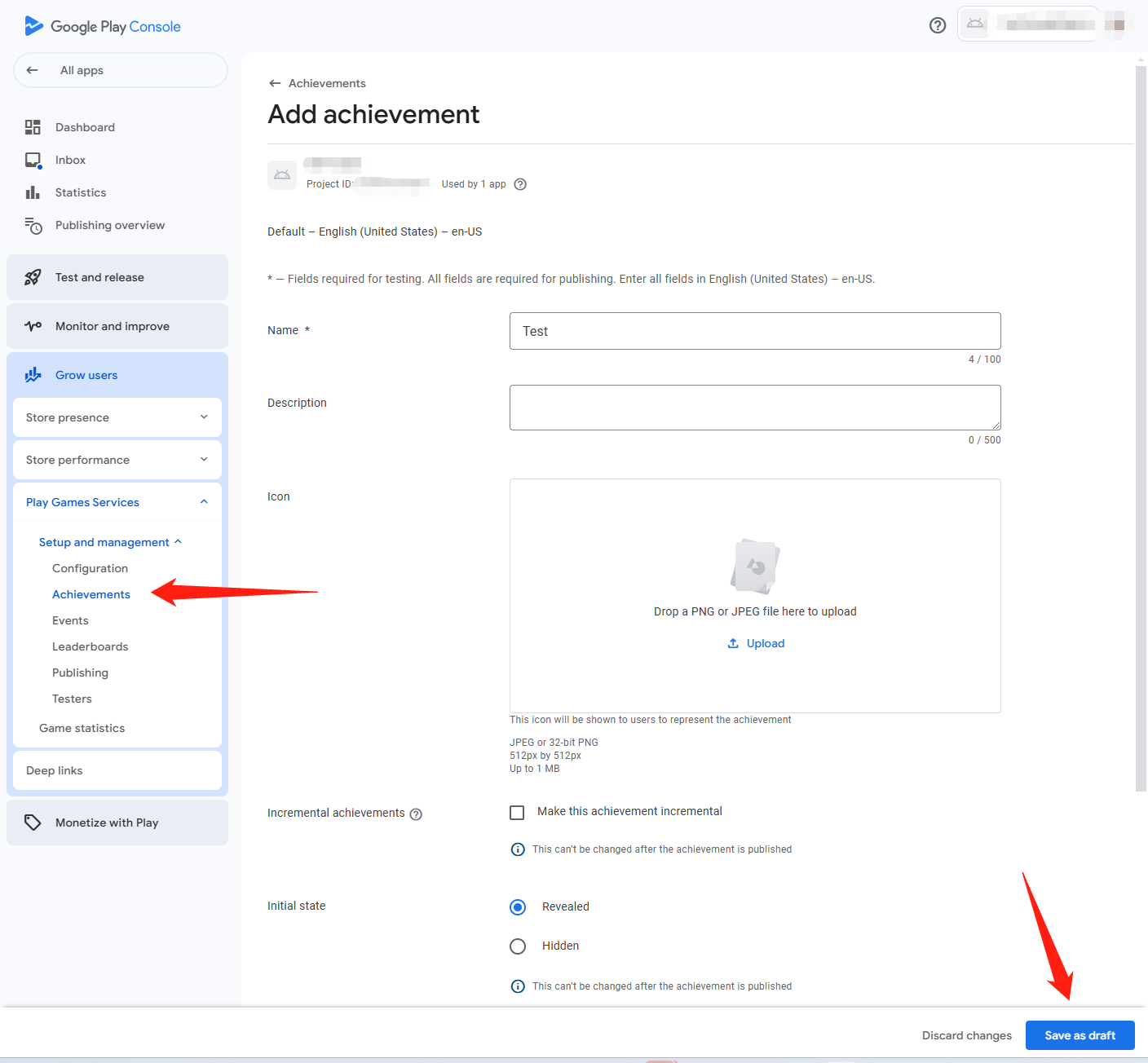Click into the Description text field
This screenshot has width=1148, height=1063.
pos(754,408)
